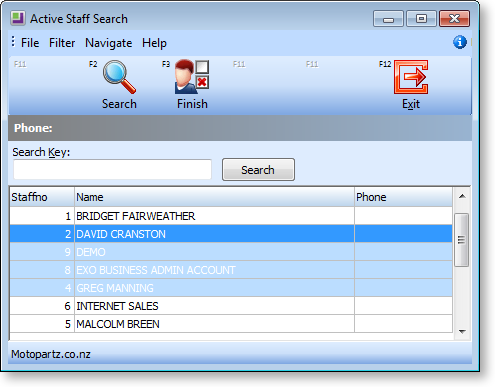The width and height of the screenshot is (495, 387).
Task: Sort by the Staffno column header
Action: (42, 197)
